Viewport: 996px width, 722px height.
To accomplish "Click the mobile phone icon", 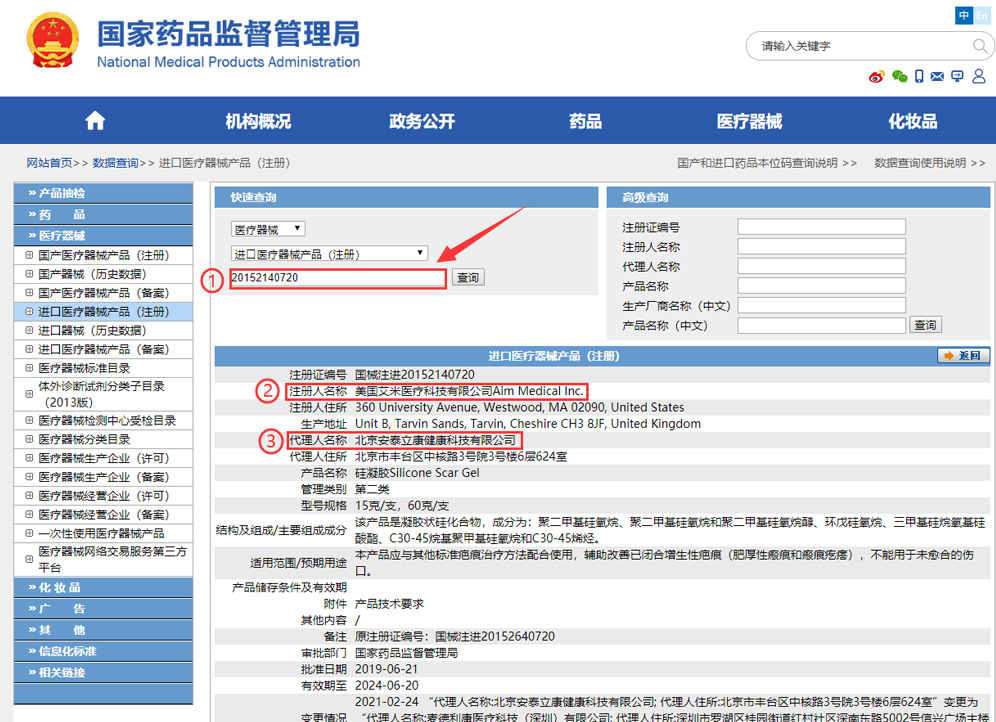I will point(919,77).
